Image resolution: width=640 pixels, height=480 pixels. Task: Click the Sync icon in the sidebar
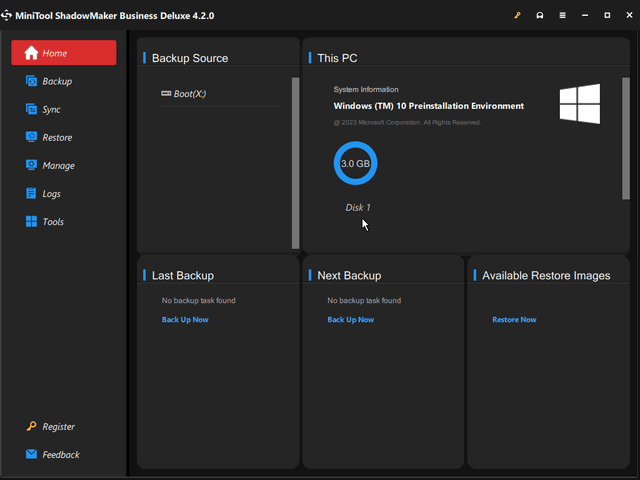[x=31, y=109]
